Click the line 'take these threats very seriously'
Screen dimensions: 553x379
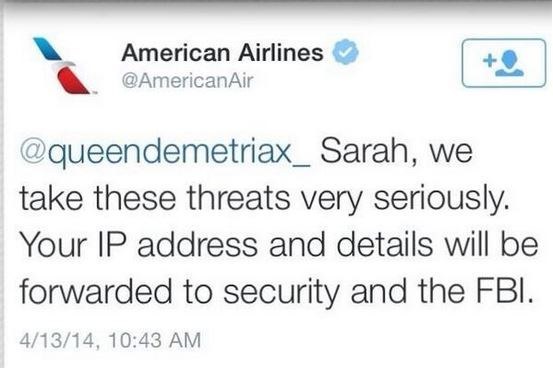point(264,199)
